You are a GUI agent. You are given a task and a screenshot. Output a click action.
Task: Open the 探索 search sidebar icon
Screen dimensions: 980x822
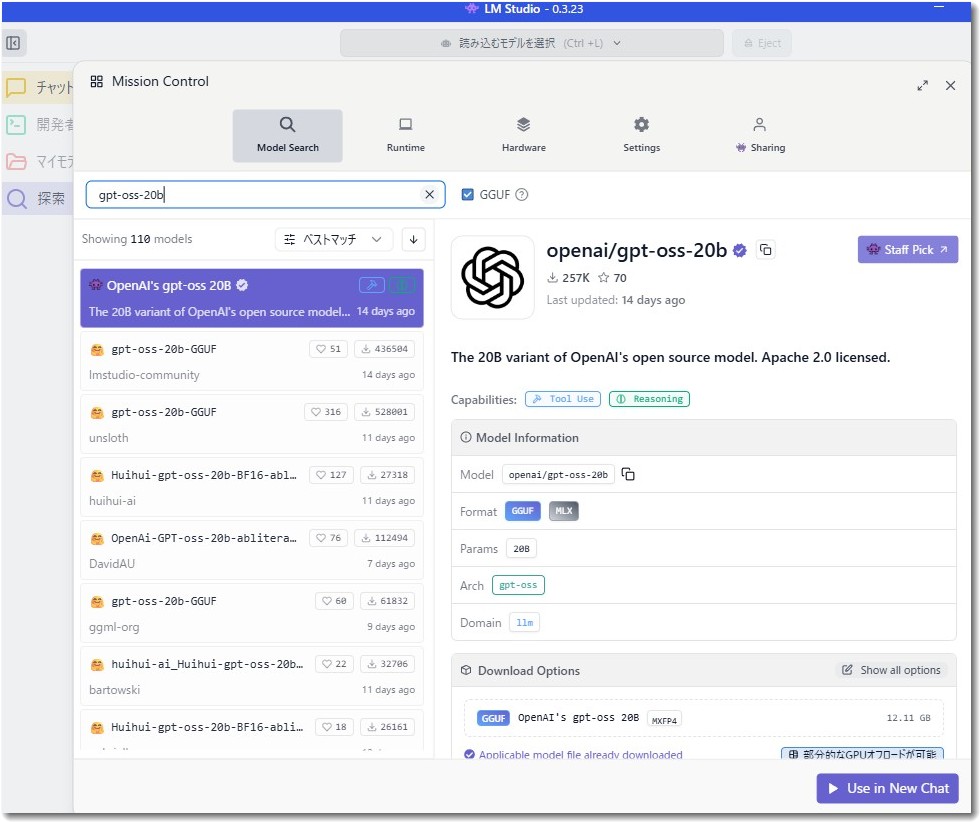17,199
